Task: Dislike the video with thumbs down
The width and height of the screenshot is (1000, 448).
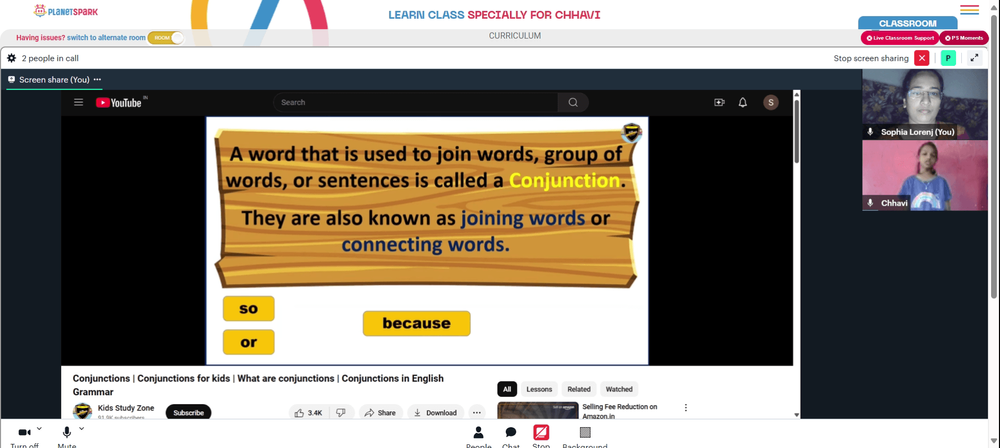Action: pyautogui.click(x=341, y=413)
